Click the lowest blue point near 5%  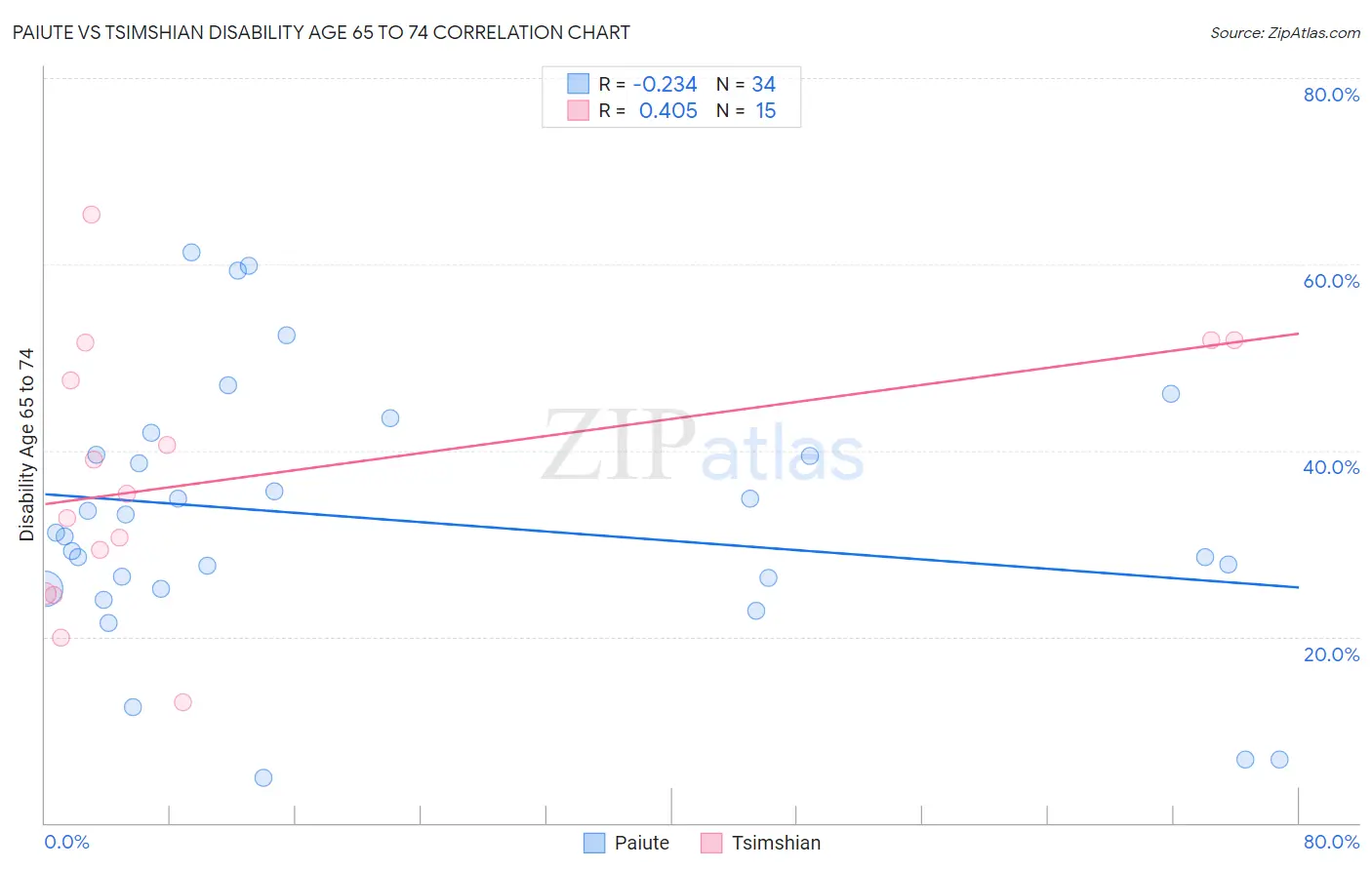[x=263, y=777]
